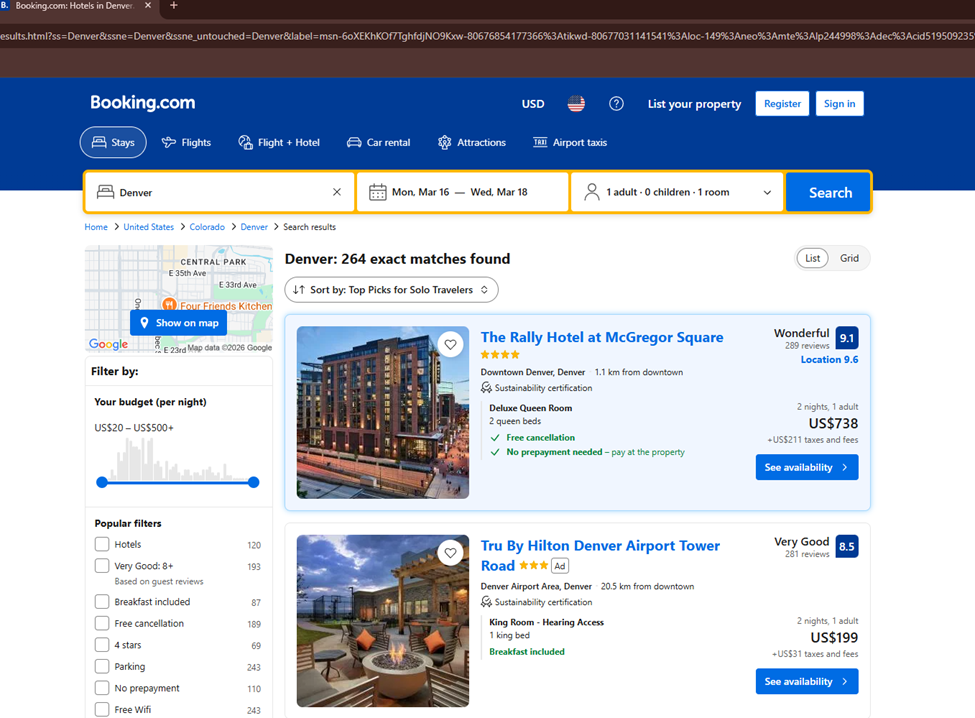Click the Home breadcrumb link
The height and width of the screenshot is (718, 975).
coord(96,227)
